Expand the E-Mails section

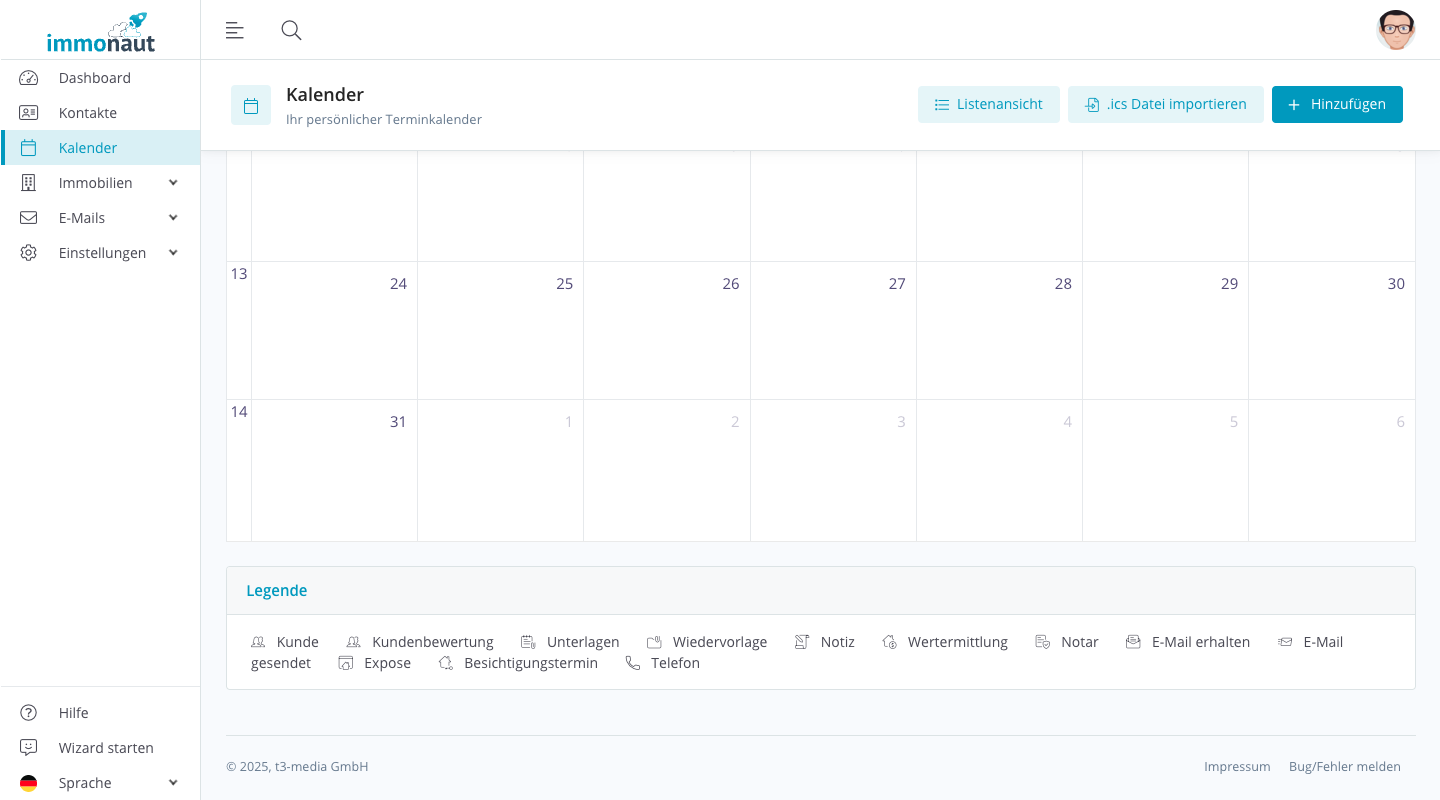172,217
